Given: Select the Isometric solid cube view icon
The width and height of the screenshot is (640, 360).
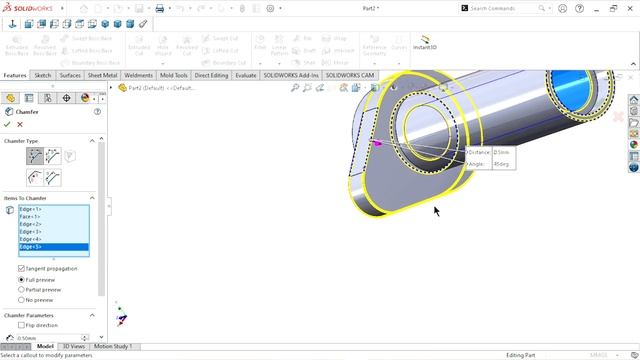Looking at the screenshot, I should coord(105,24).
